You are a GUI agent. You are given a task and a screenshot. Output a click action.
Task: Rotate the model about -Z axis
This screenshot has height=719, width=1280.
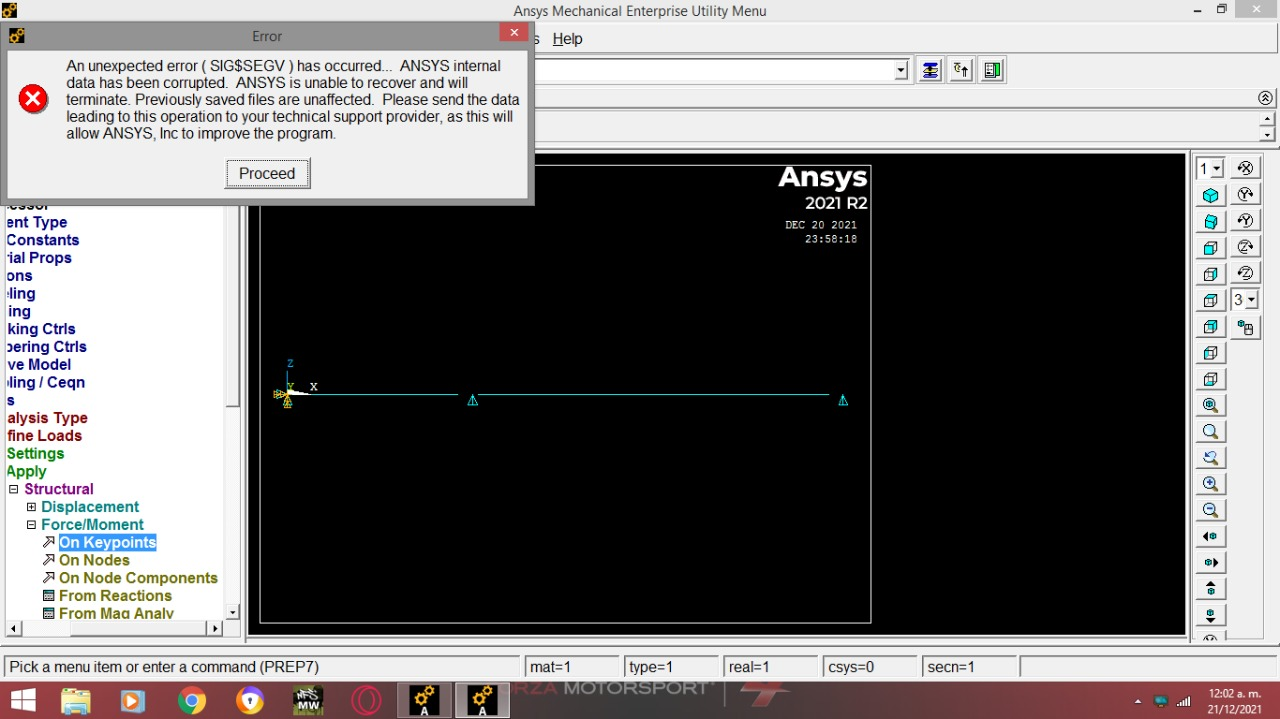(x=1245, y=273)
